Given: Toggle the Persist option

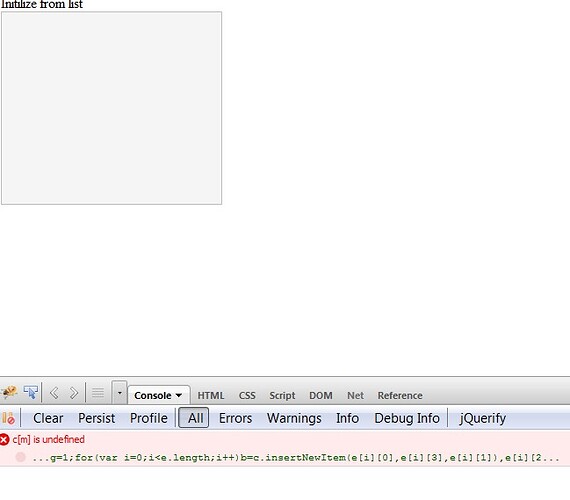Looking at the screenshot, I should point(97,418).
